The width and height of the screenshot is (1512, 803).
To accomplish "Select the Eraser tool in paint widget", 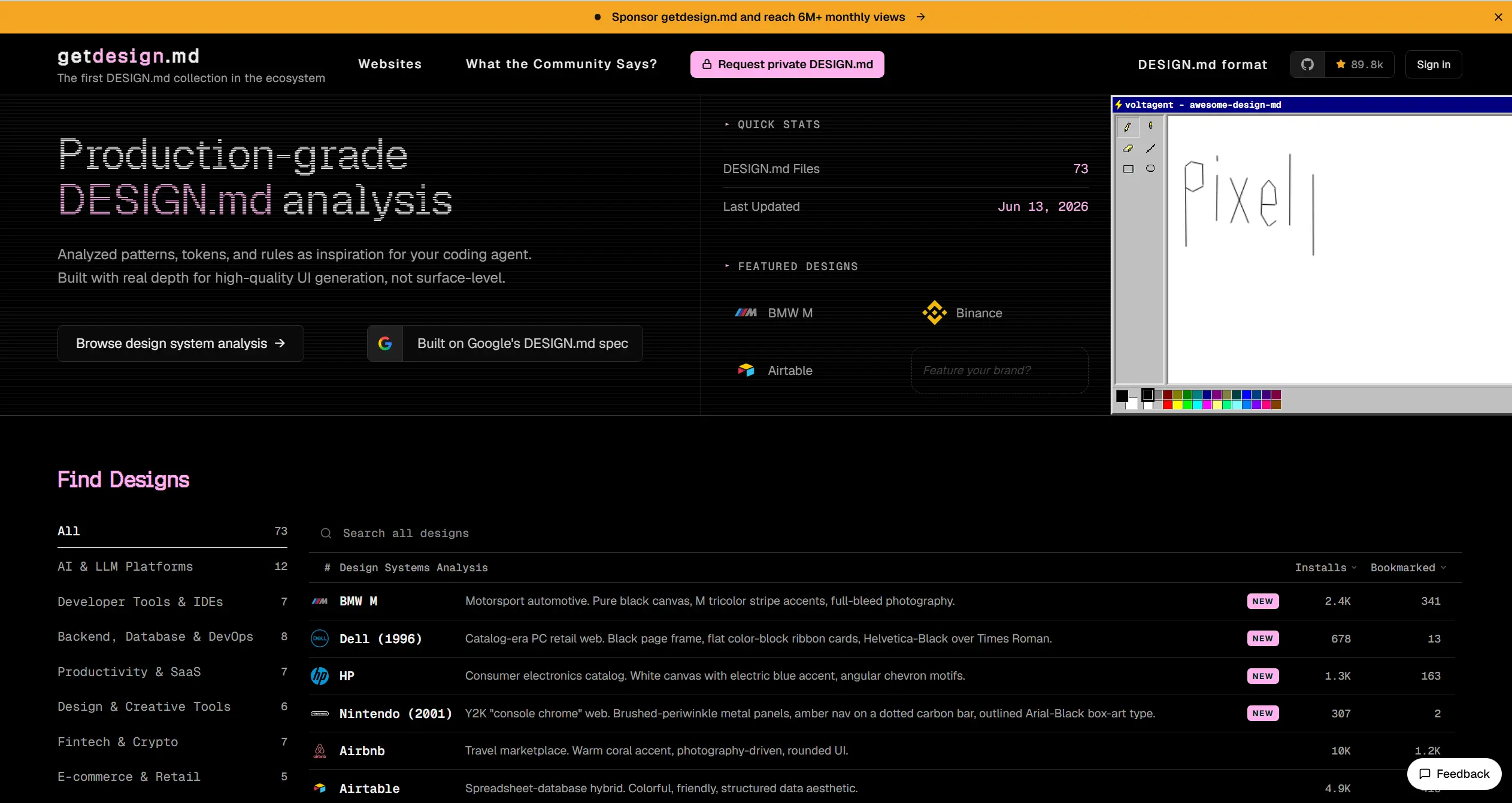I will 1128,148.
